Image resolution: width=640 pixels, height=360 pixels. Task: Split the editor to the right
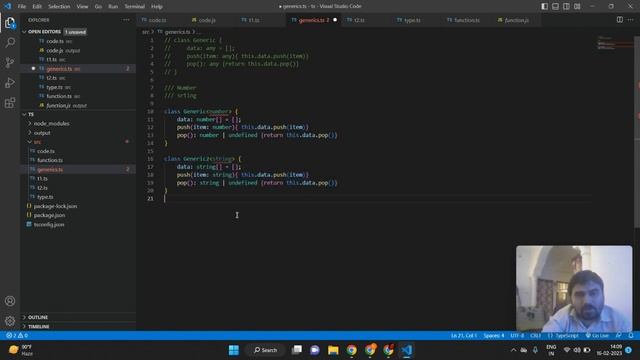pyautogui.click(x=620, y=20)
